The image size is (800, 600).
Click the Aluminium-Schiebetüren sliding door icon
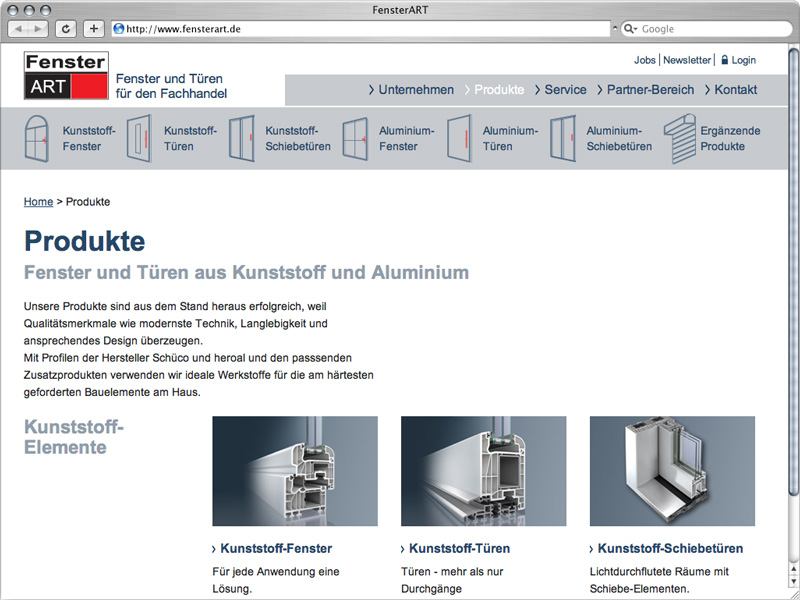[563, 138]
